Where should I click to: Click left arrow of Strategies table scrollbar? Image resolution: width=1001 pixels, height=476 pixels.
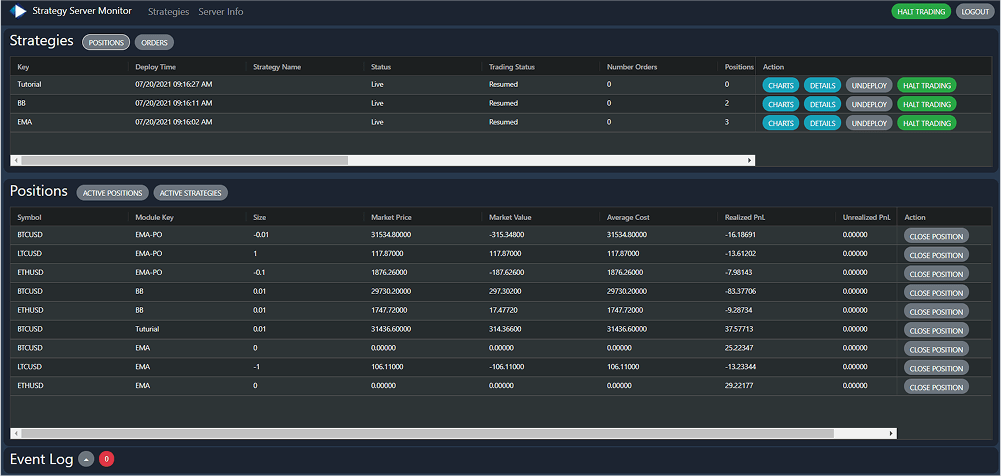click(16, 159)
